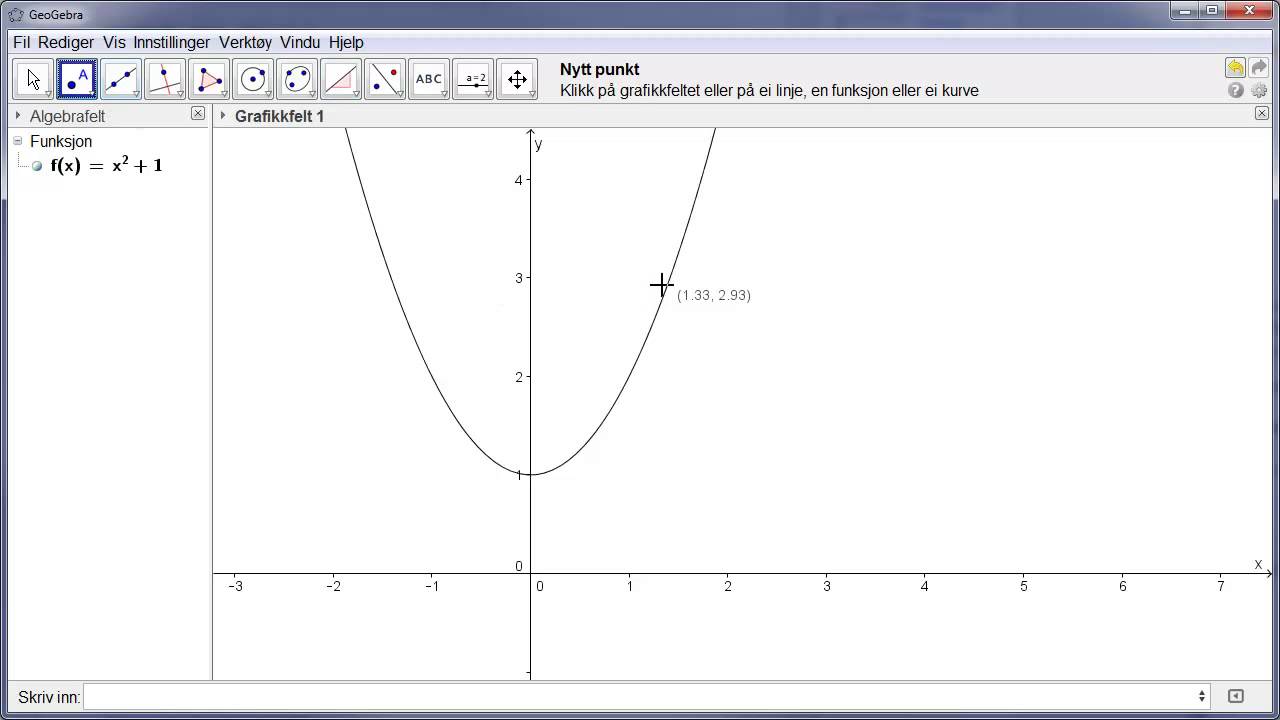The width and height of the screenshot is (1280, 720).
Task: Click the x-axis tick label 7
Action: pyautogui.click(x=1220, y=586)
